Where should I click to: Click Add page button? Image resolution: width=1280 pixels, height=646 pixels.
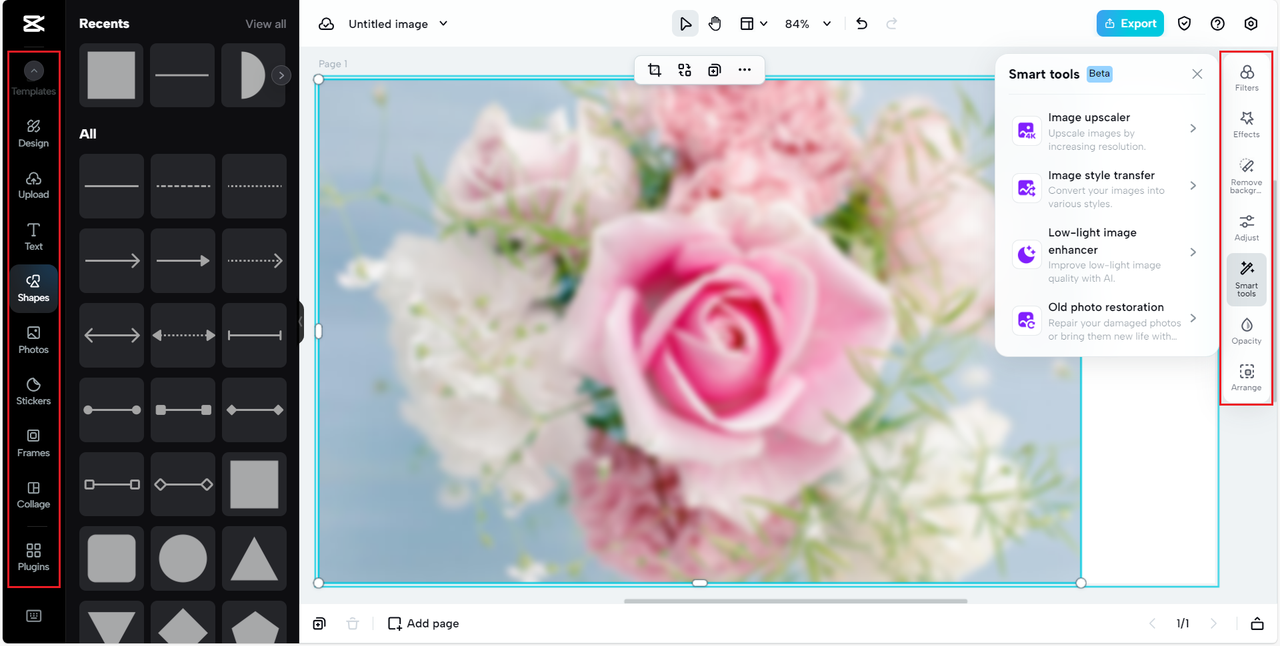pos(424,624)
